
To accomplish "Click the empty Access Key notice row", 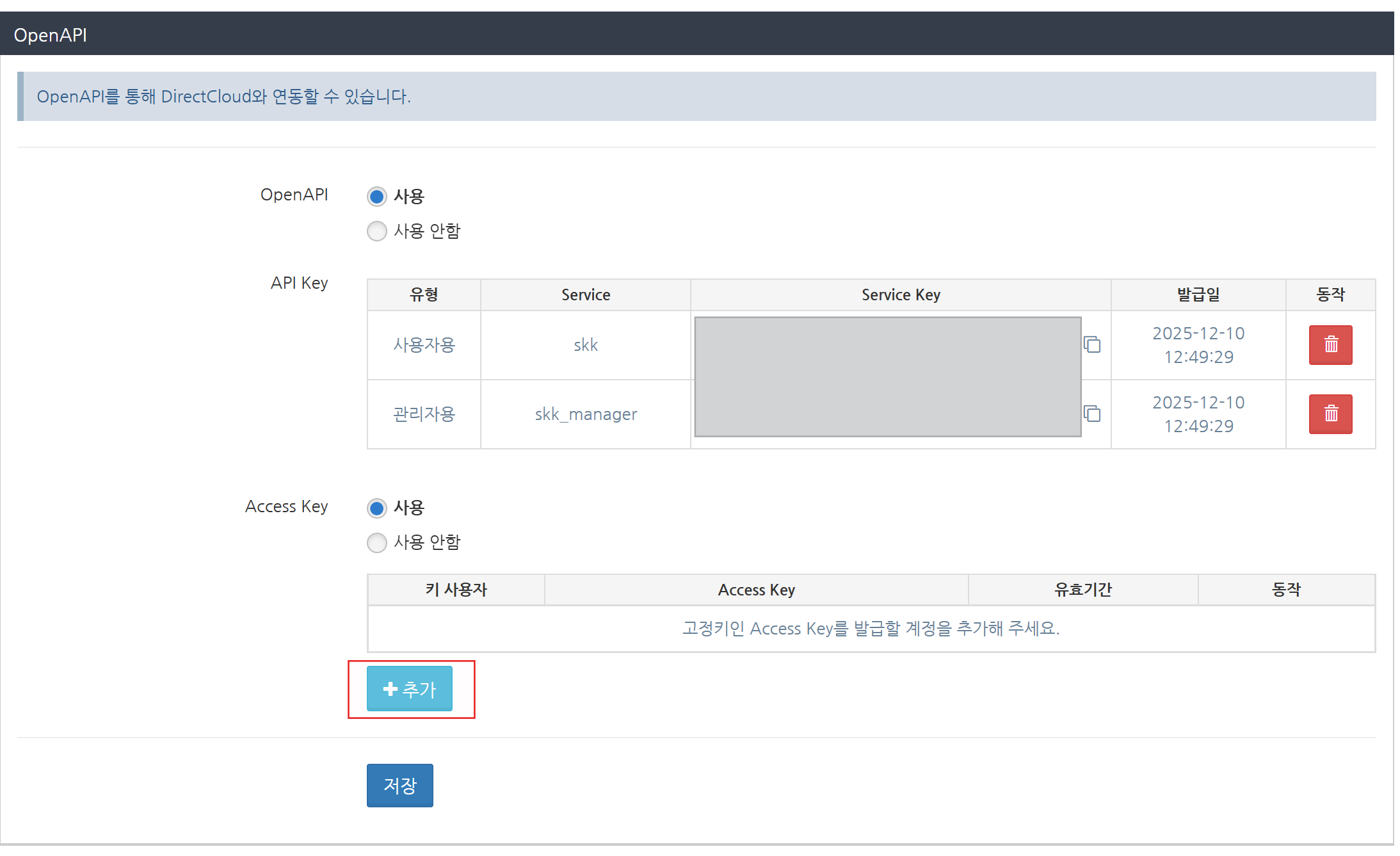I will coord(871,629).
